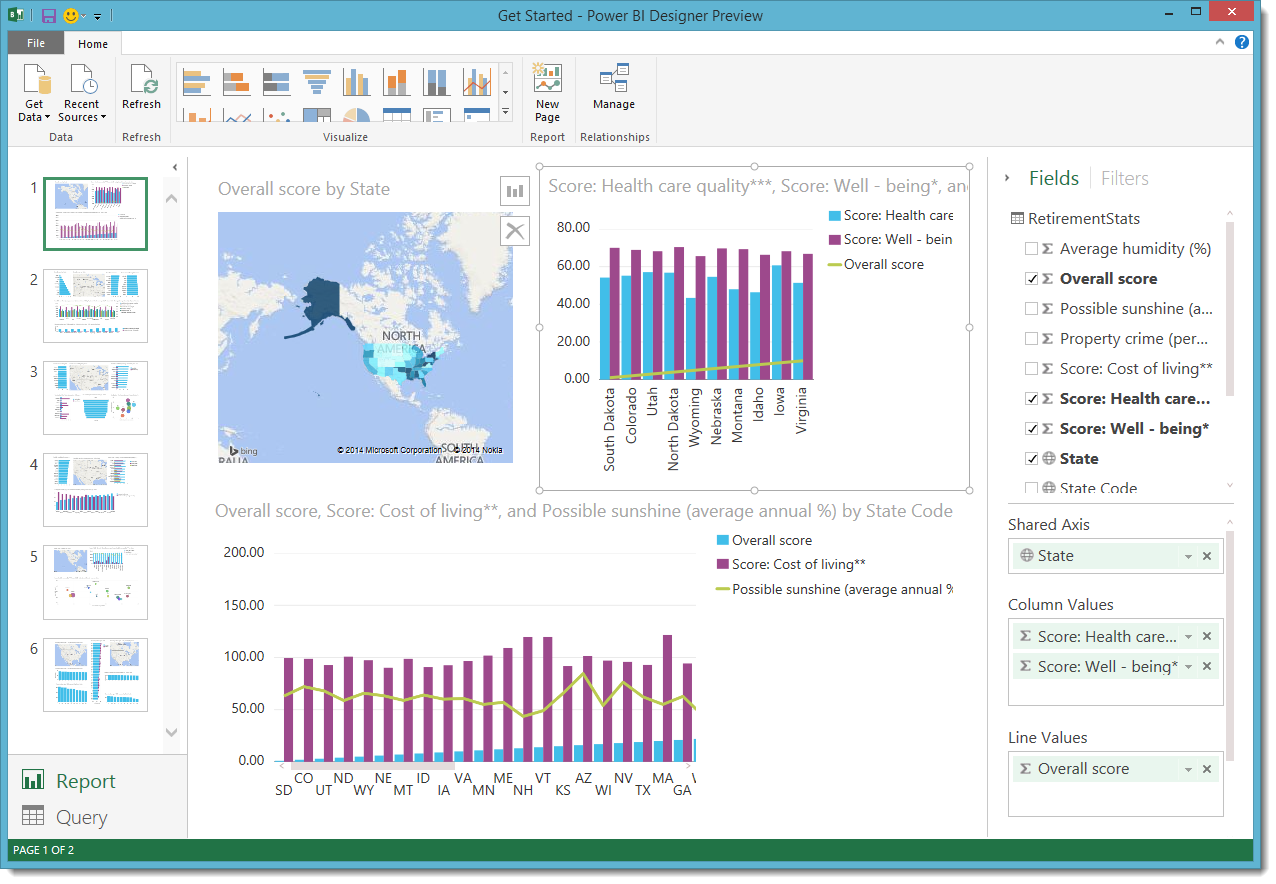Click the chart type icon beside the map

515,191
